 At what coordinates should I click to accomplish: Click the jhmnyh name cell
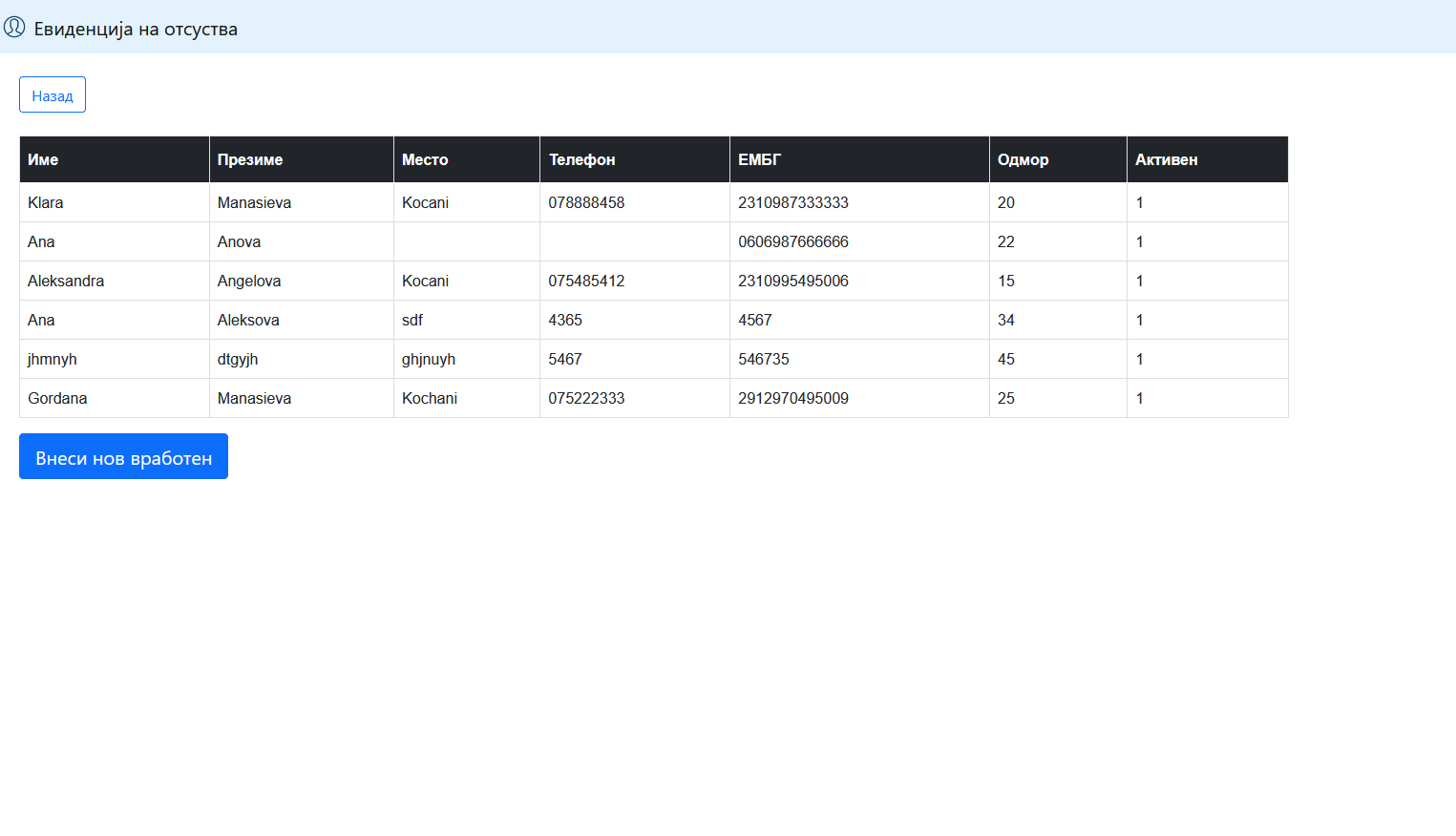click(x=53, y=360)
